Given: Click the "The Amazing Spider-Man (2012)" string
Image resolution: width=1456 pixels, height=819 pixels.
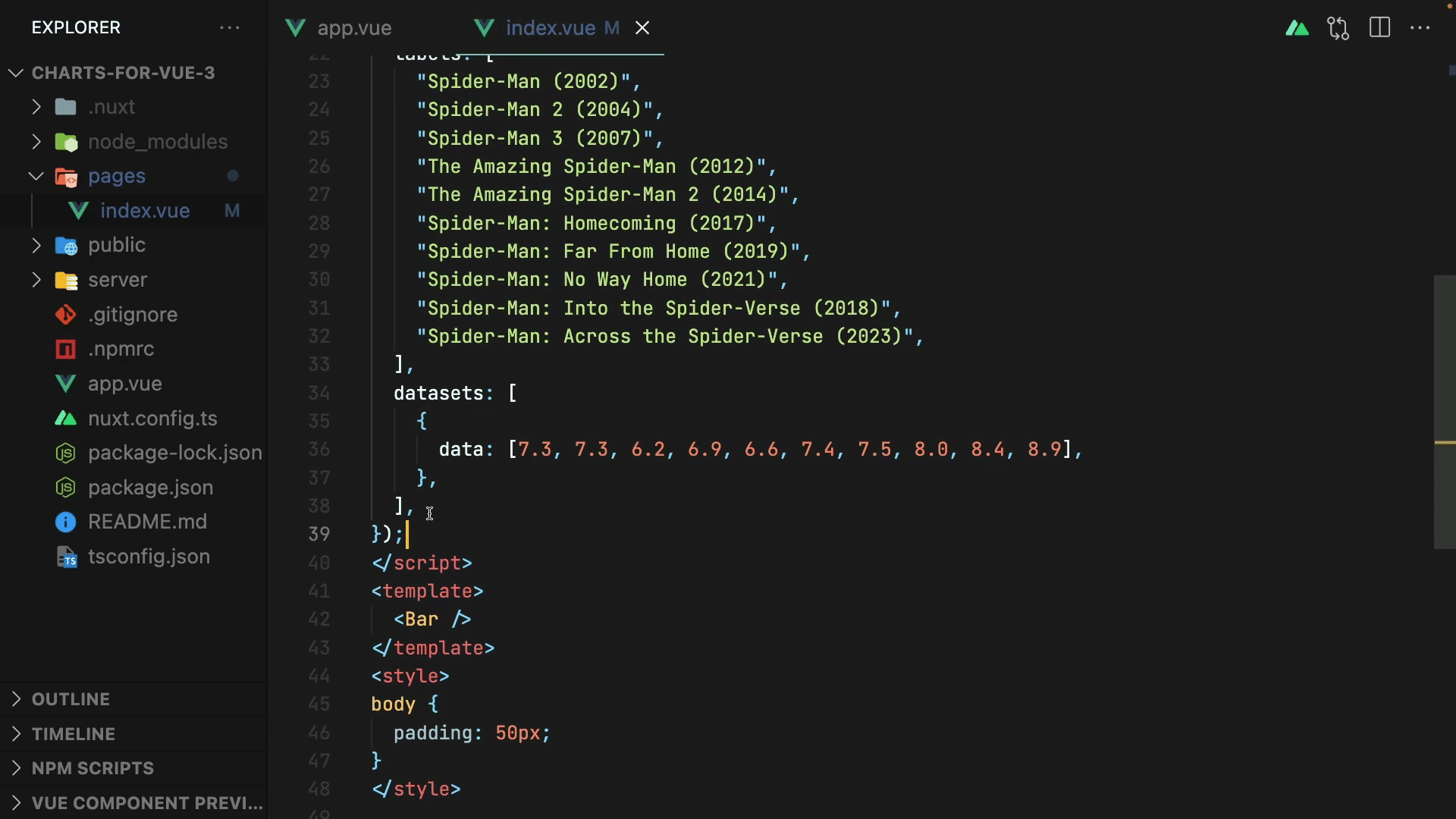Looking at the screenshot, I should 591,167.
